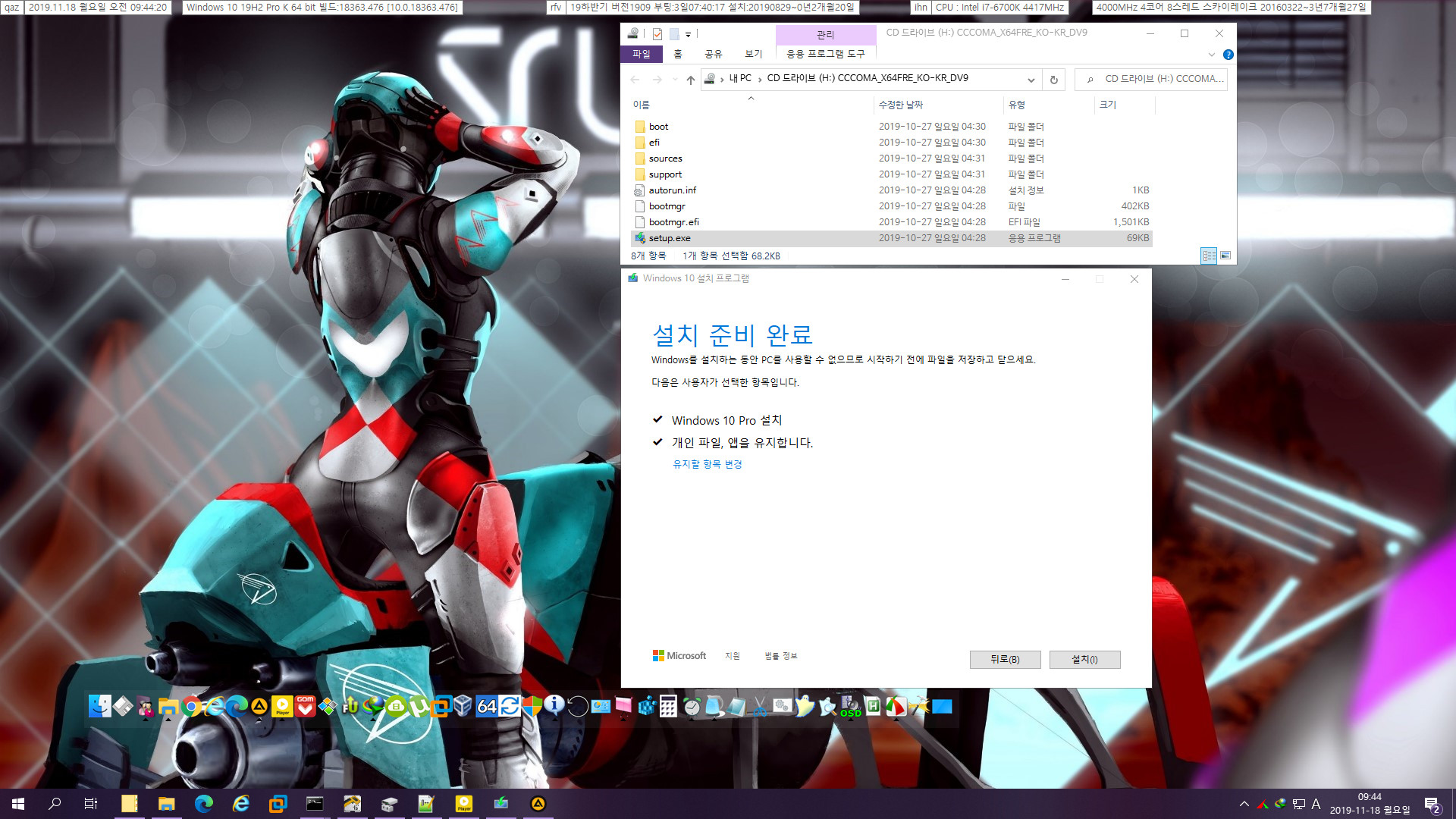This screenshot has width=1456, height=819.
Task: Open the taskbar clock and date
Action: coord(1370,804)
